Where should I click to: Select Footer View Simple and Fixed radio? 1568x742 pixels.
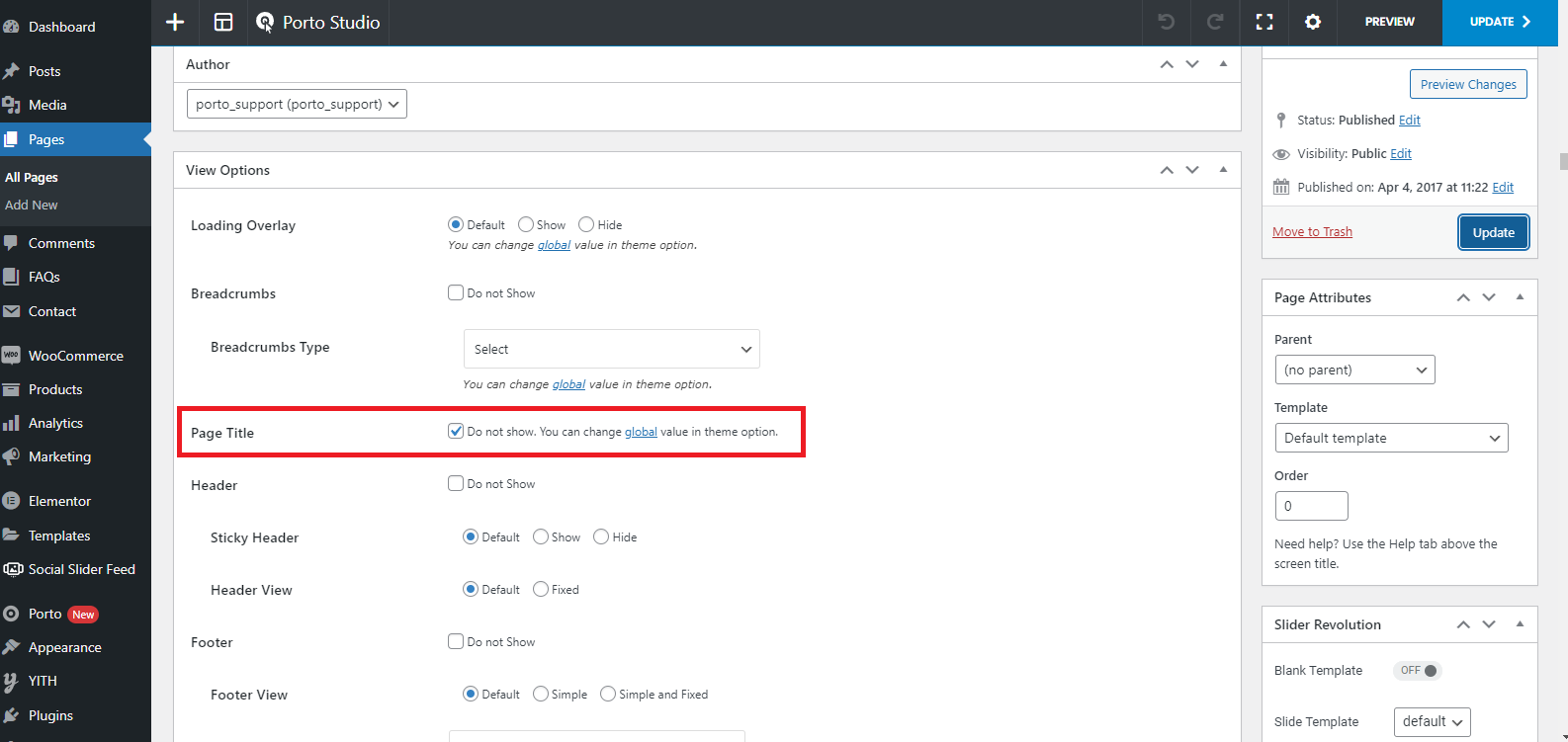(x=608, y=694)
